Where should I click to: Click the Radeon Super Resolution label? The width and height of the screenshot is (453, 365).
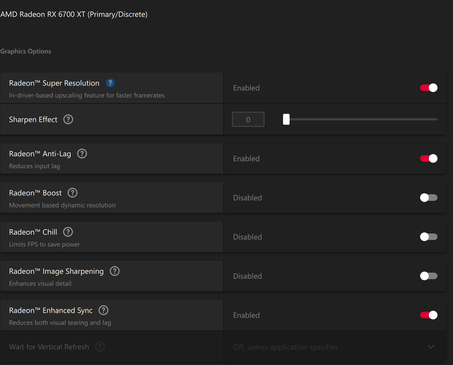54,83
